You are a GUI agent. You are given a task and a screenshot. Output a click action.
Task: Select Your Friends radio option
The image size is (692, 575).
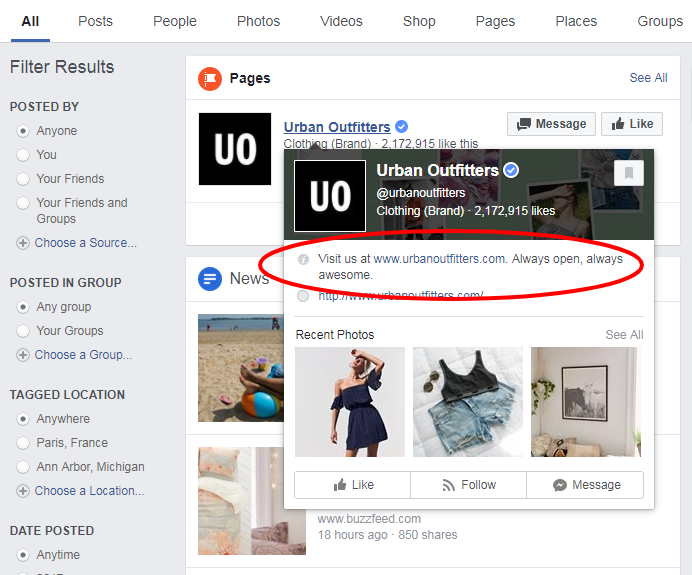23,179
